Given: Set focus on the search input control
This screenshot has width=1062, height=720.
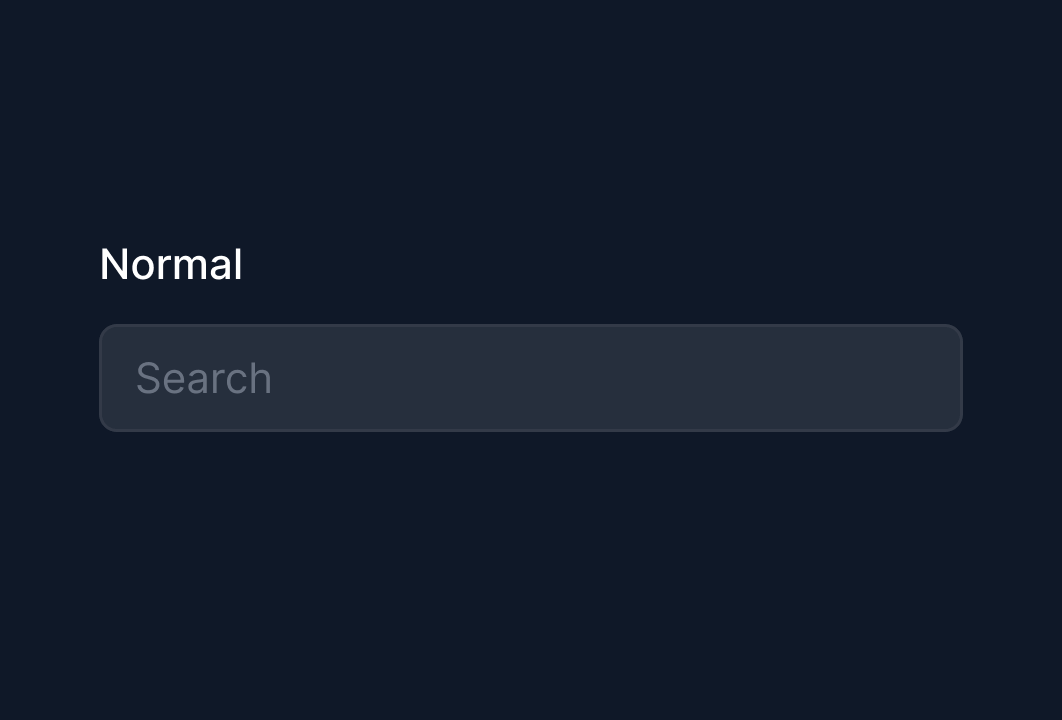Looking at the screenshot, I should pos(530,378).
